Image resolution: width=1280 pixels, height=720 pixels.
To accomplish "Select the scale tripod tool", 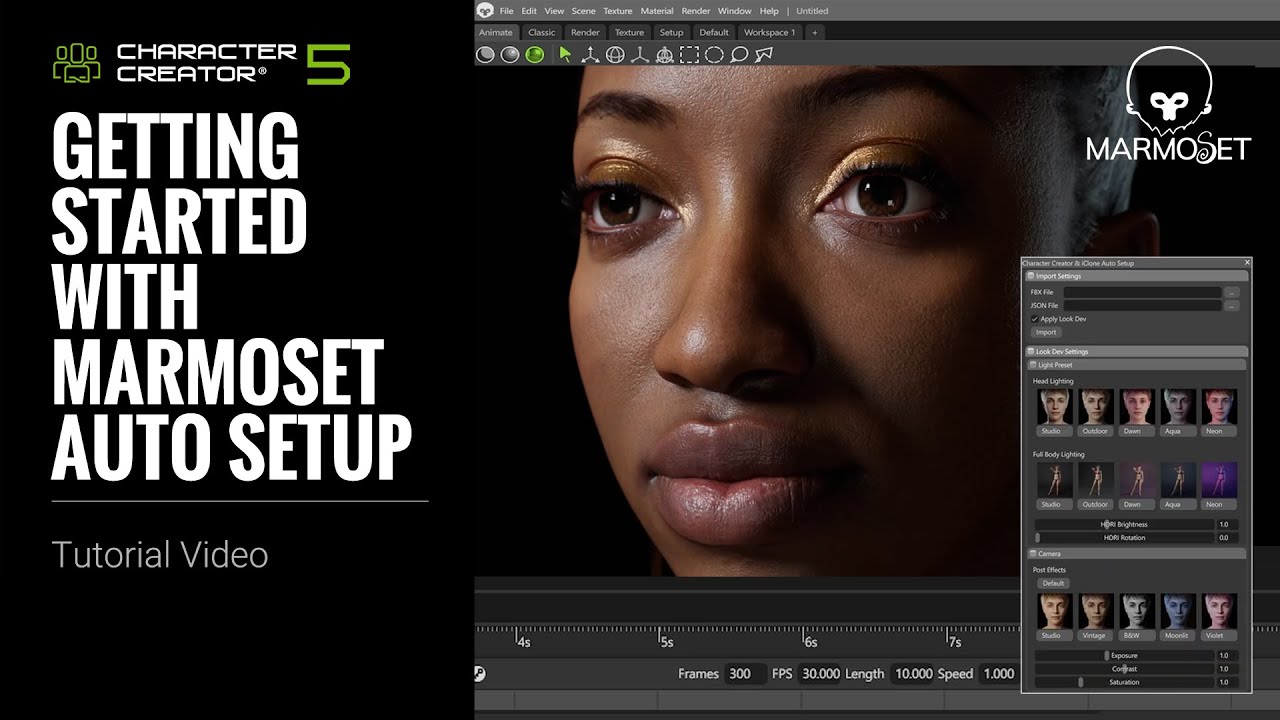I will coord(640,55).
